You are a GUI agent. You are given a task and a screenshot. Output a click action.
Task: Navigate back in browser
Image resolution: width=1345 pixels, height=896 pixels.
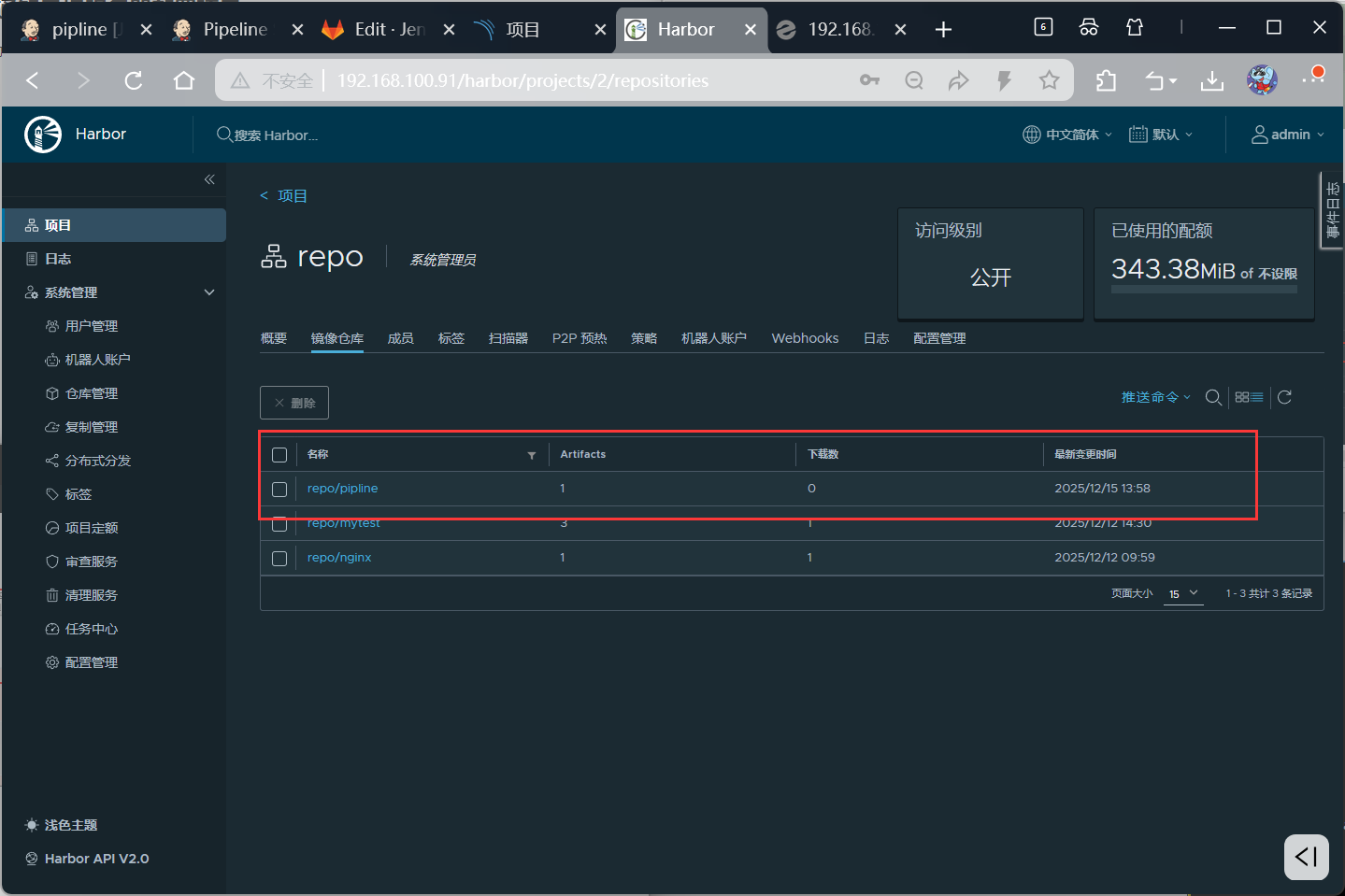[33, 80]
